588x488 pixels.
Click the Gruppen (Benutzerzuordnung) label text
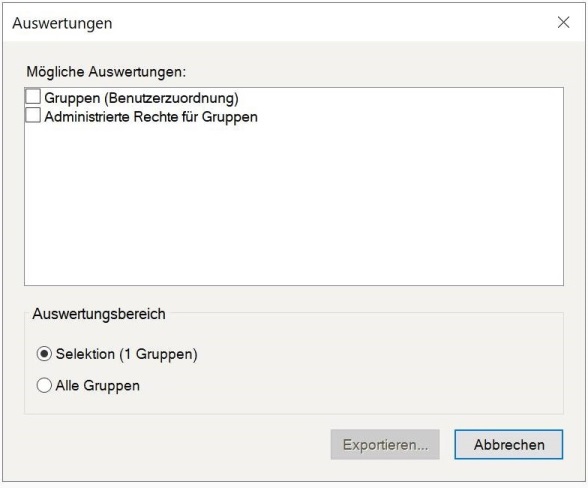click(x=141, y=98)
